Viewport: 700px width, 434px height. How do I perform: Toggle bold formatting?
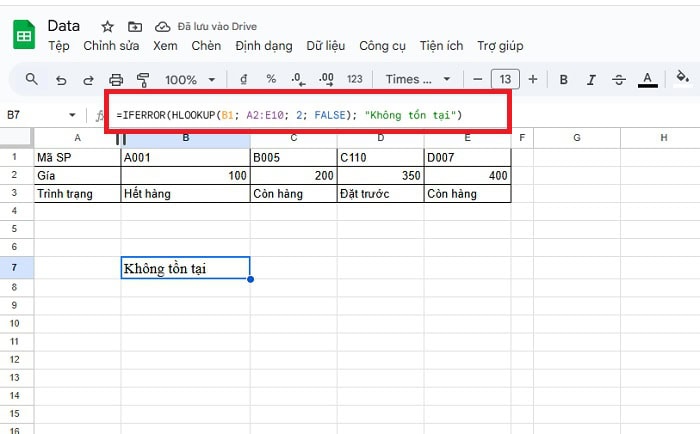point(564,79)
